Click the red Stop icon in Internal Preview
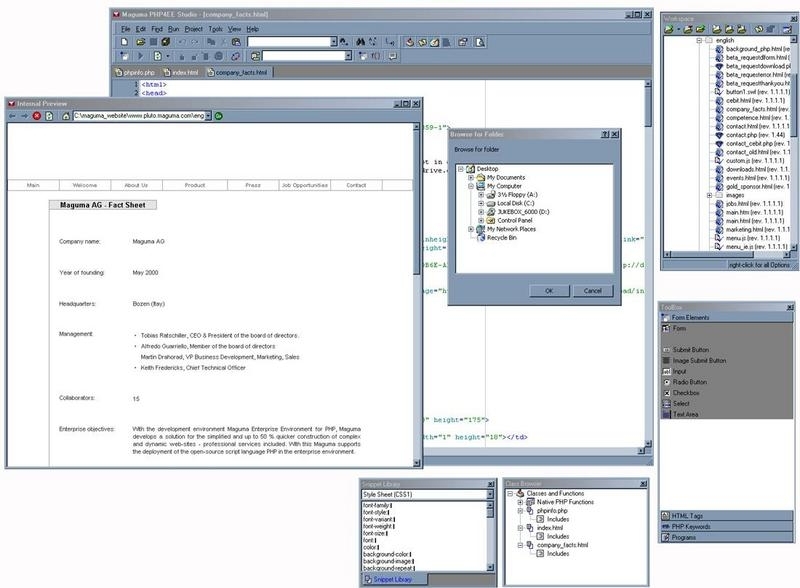The image size is (800, 588). (x=37, y=116)
